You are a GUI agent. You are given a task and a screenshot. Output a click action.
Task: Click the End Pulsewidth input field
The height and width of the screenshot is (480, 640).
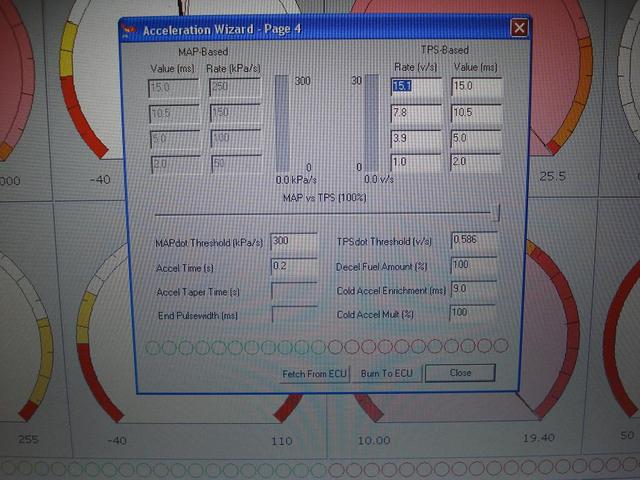pos(295,314)
